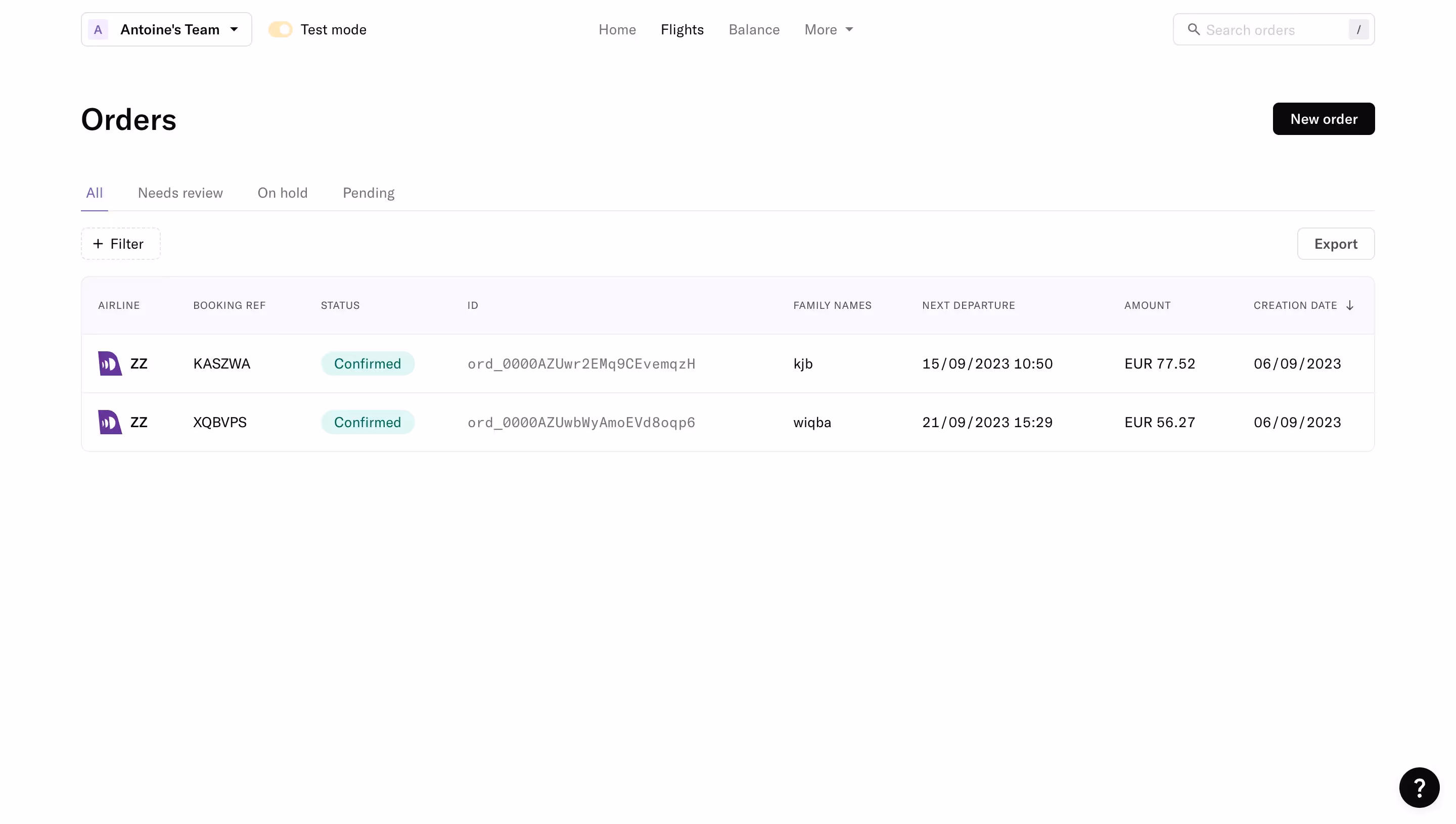Click the Antoine's Team avatar badge
The height and width of the screenshot is (824, 1456).
[98, 29]
